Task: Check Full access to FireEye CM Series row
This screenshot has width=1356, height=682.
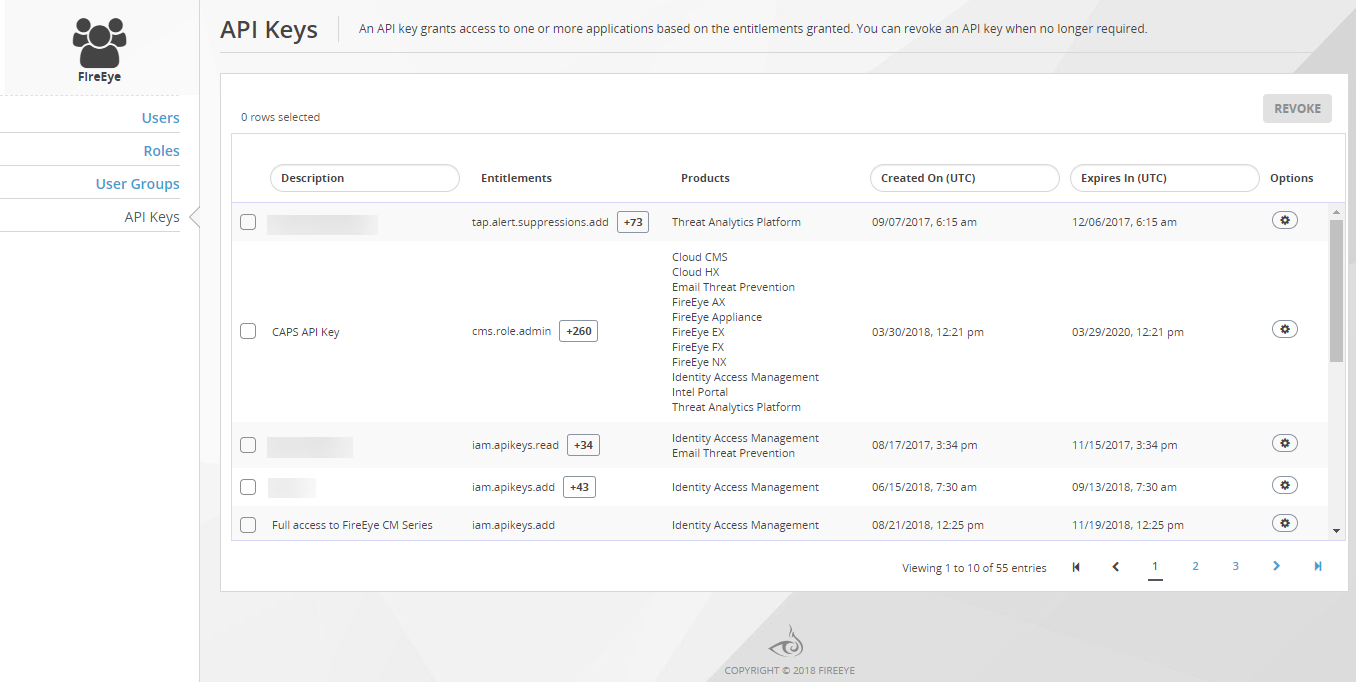Action: [248, 525]
